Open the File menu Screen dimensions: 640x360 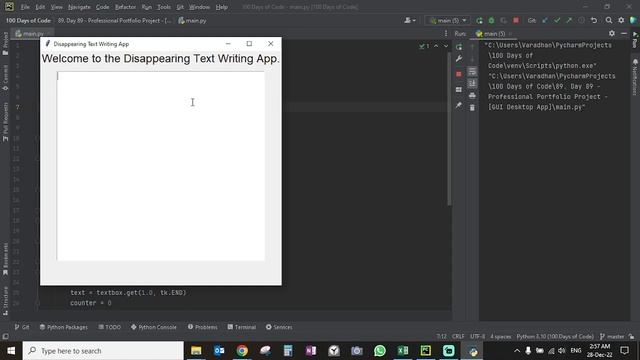[x=25, y=7]
